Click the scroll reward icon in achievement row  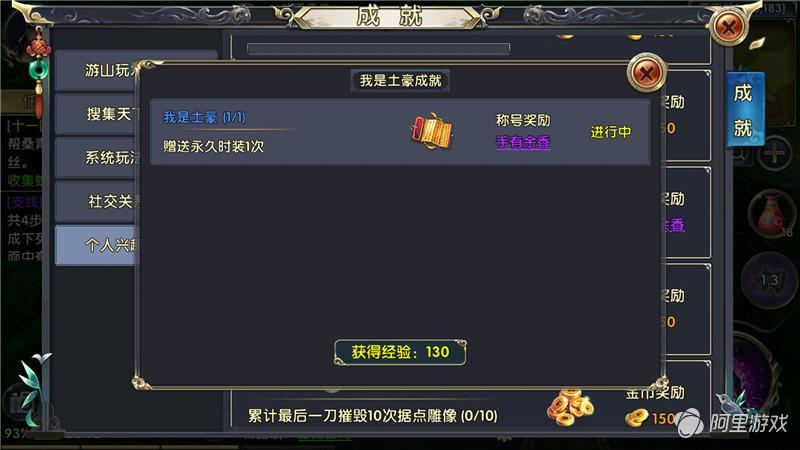pyautogui.click(x=432, y=131)
